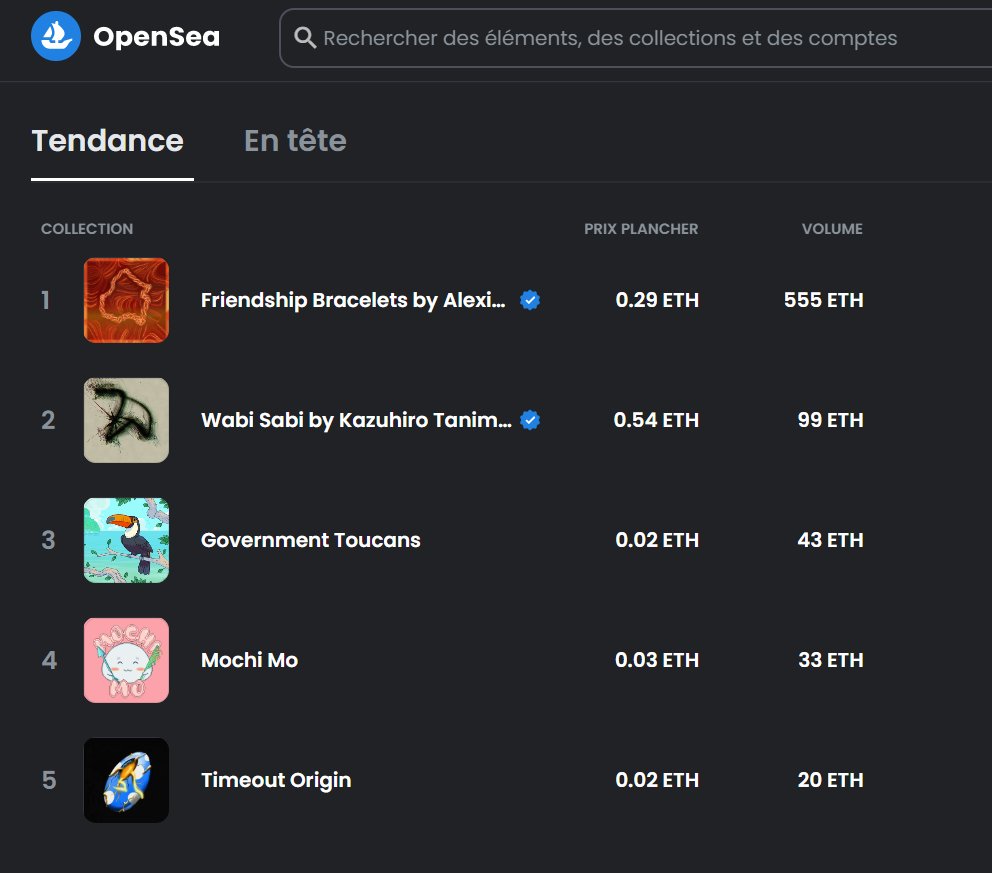The height and width of the screenshot is (873, 992).
Task: Click the 43 ETH volume value
Action: click(831, 540)
